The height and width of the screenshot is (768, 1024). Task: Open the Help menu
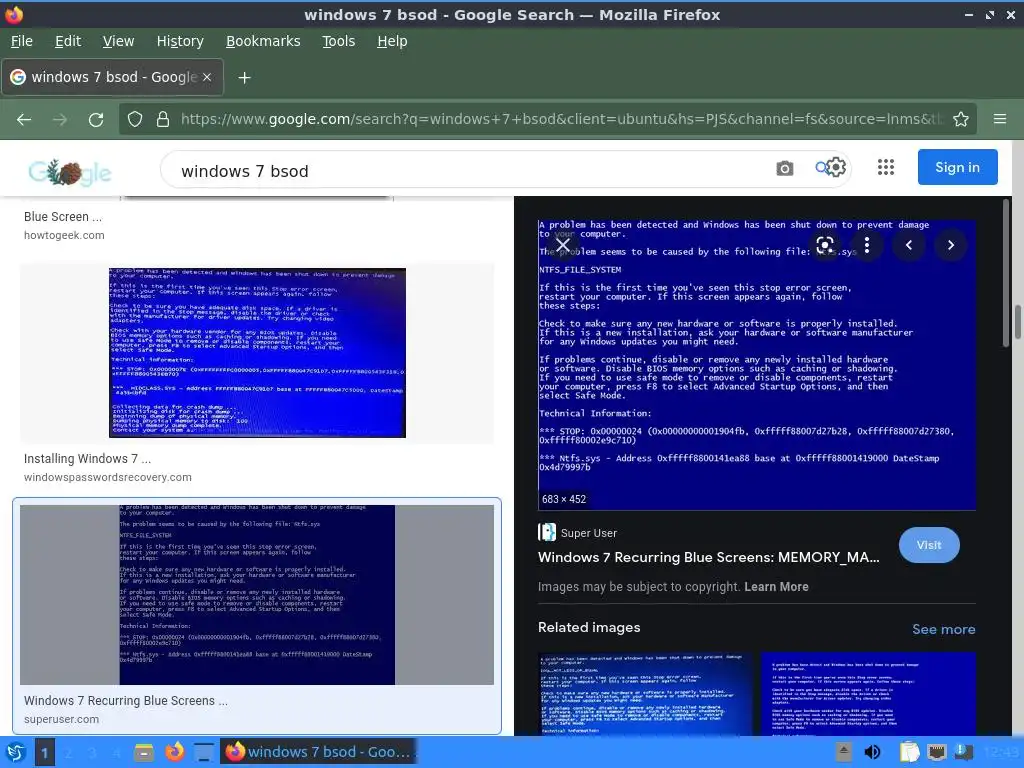[x=392, y=41]
